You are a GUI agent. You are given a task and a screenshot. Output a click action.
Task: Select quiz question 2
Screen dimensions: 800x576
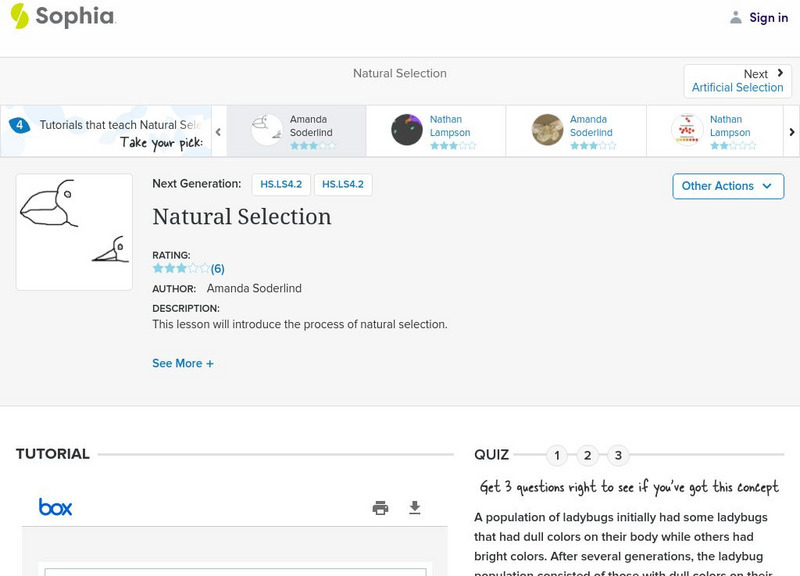point(588,456)
